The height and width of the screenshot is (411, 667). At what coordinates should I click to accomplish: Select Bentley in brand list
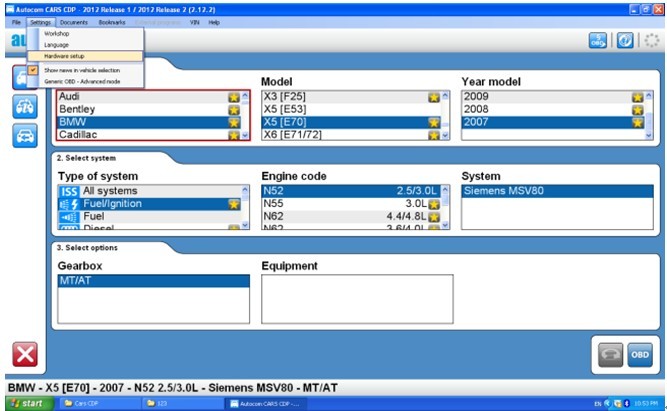[x=149, y=109]
